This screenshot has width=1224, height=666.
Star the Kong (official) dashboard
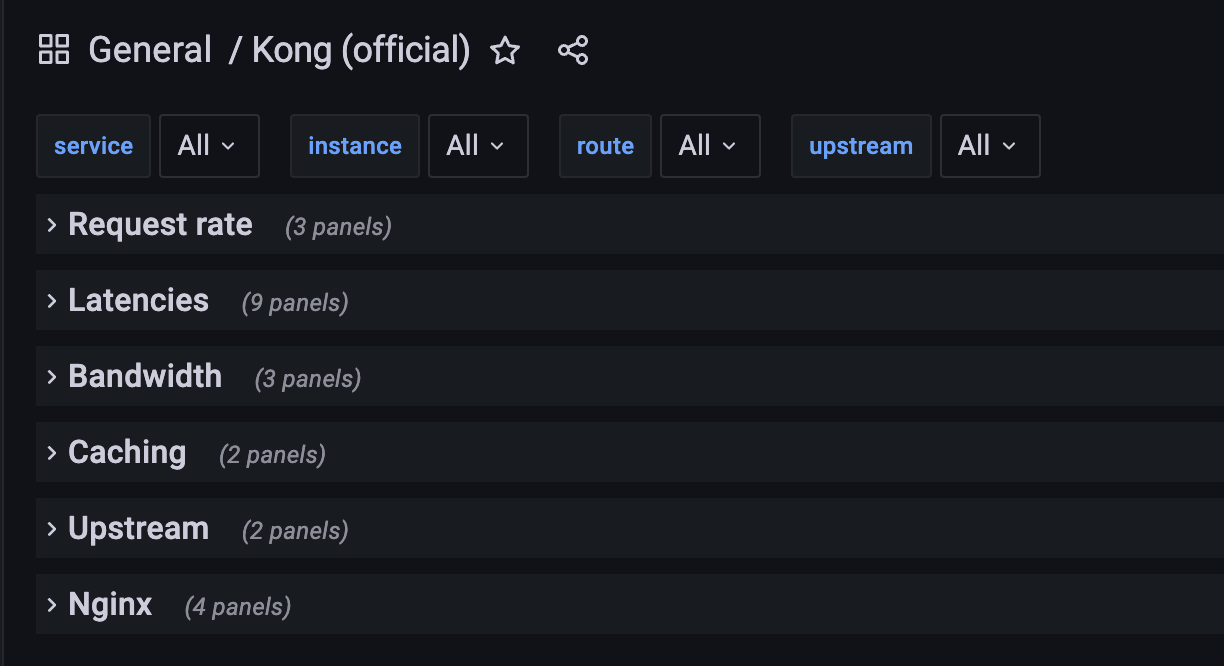tap(505, 51)
